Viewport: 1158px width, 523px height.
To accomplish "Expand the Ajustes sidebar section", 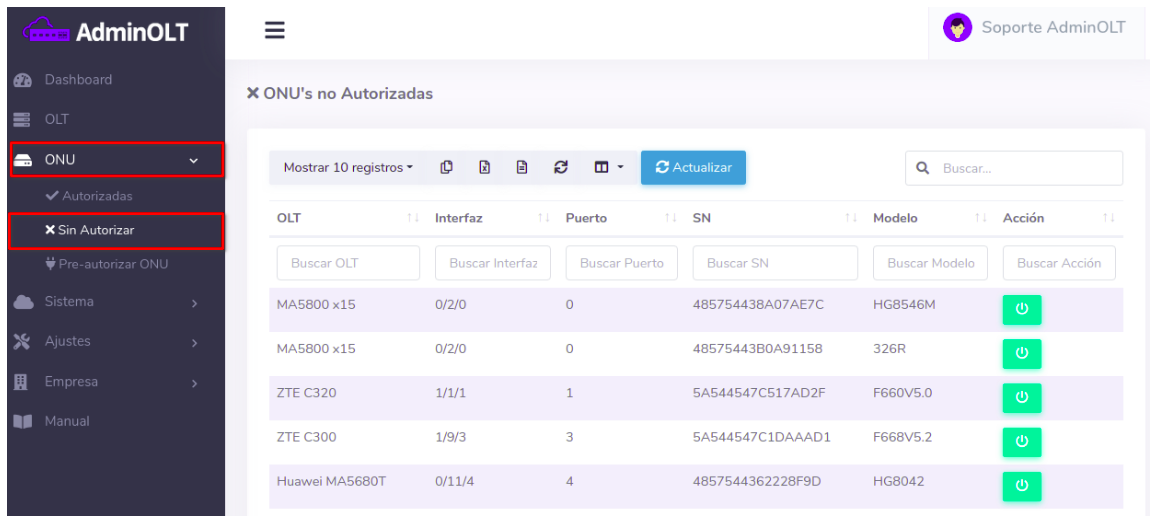I will click(116, 342).
